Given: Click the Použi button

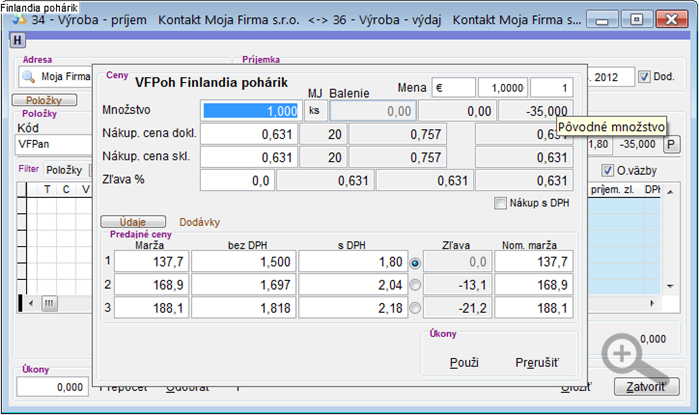Looking at the screenshot, I should (464, 362).
